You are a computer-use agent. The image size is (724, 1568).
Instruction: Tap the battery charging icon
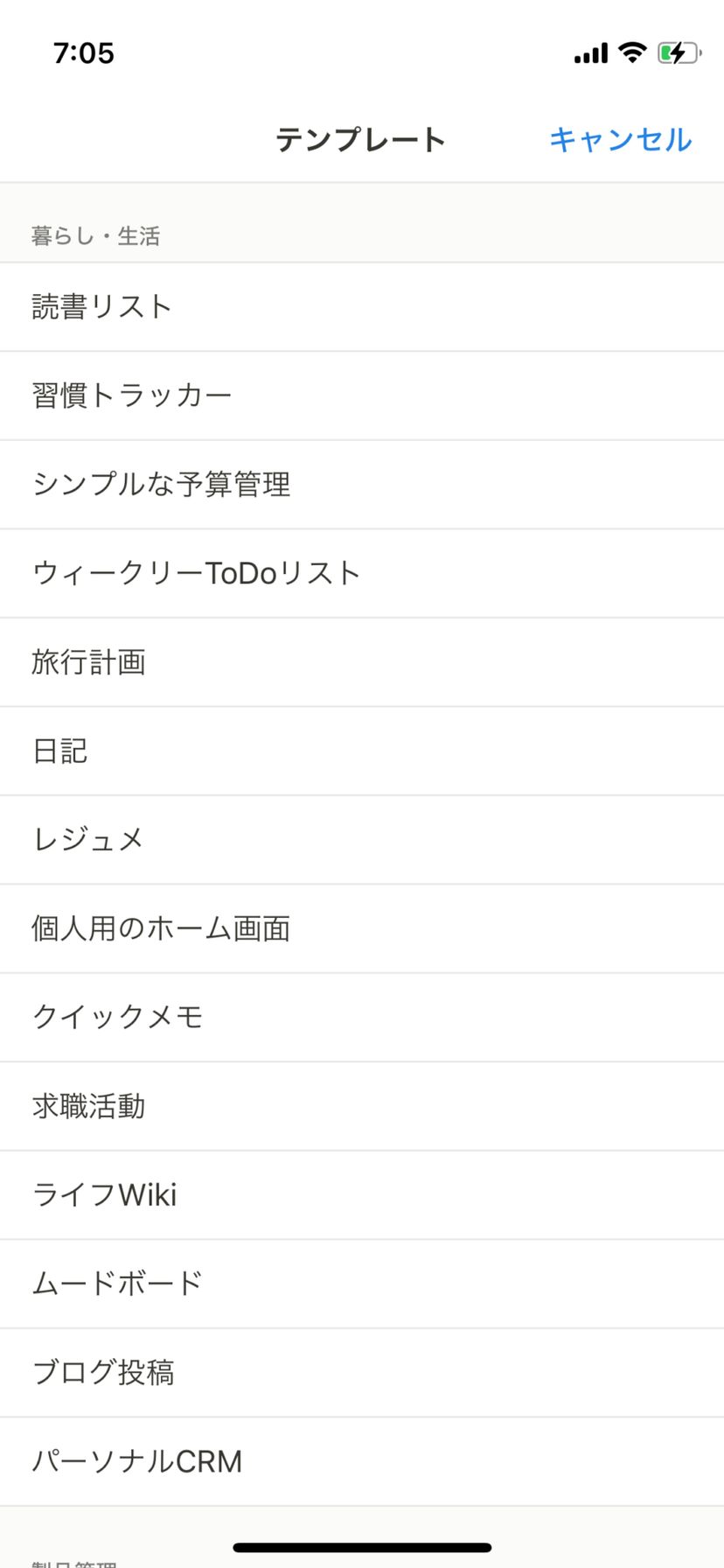tap(679, 53)
